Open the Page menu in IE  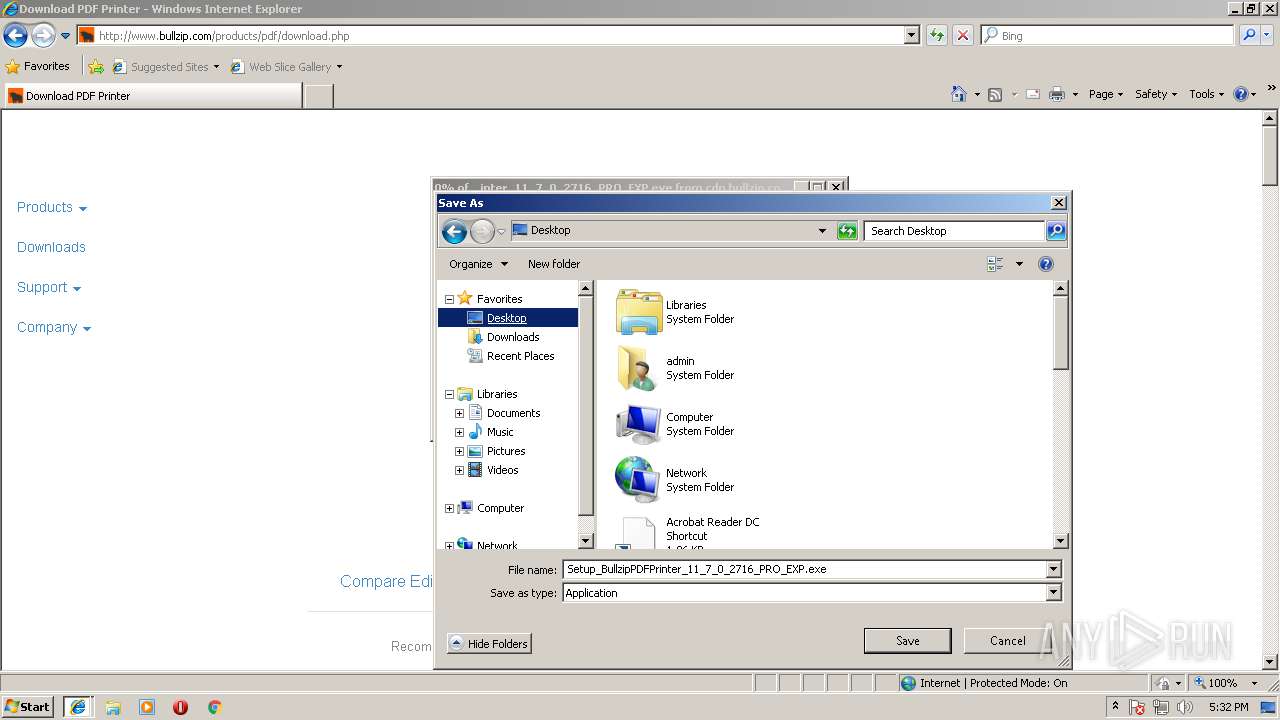1105,94
